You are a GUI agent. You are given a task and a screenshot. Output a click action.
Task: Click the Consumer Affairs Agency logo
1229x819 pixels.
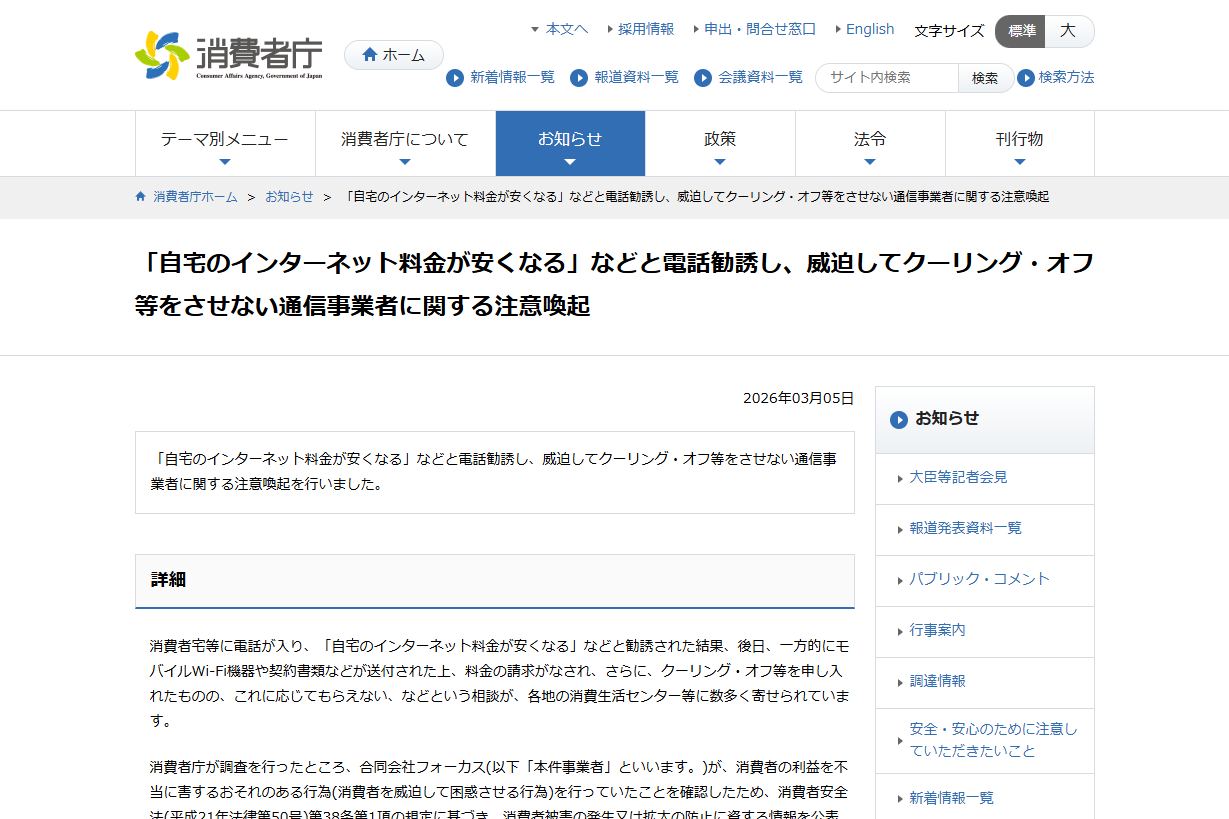[229, 55]
